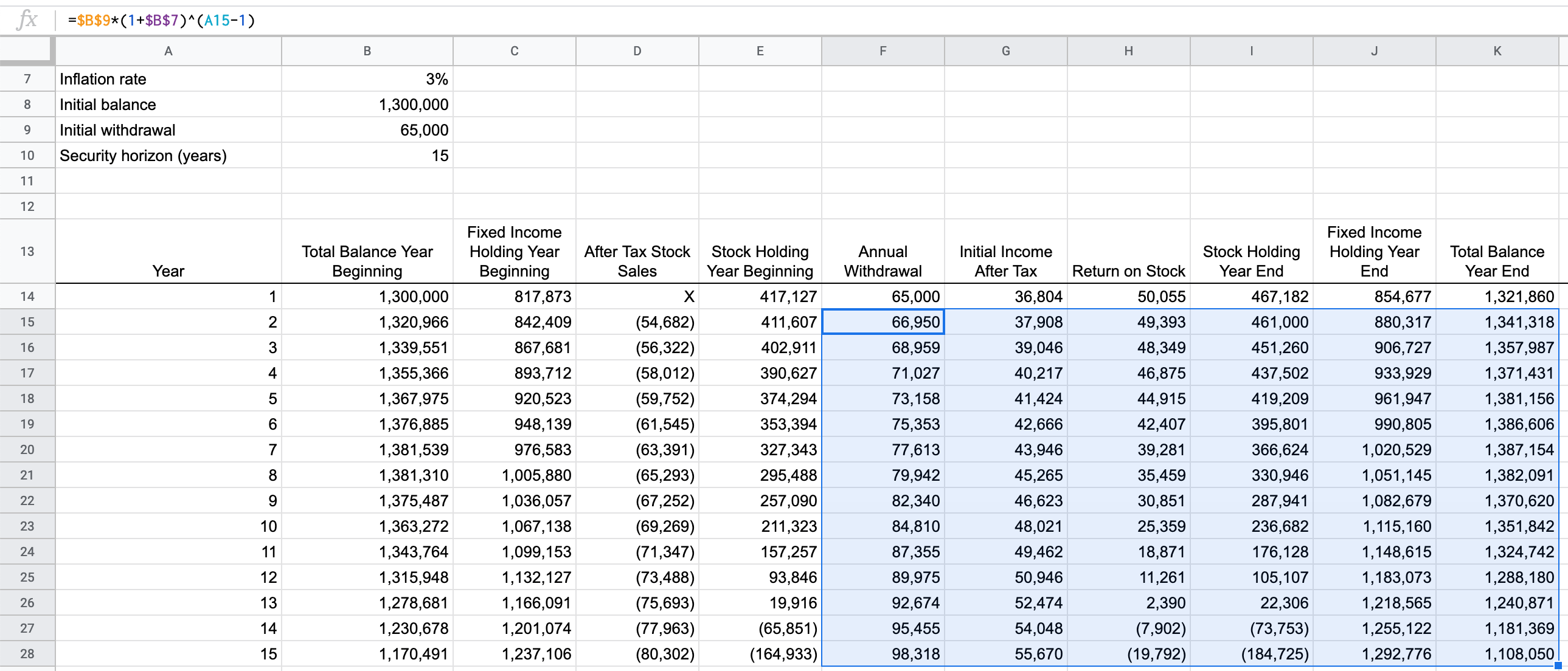Click cell with value 1,320,966
The width and height of the screenshot is (1568, 671).
[367, 322]
